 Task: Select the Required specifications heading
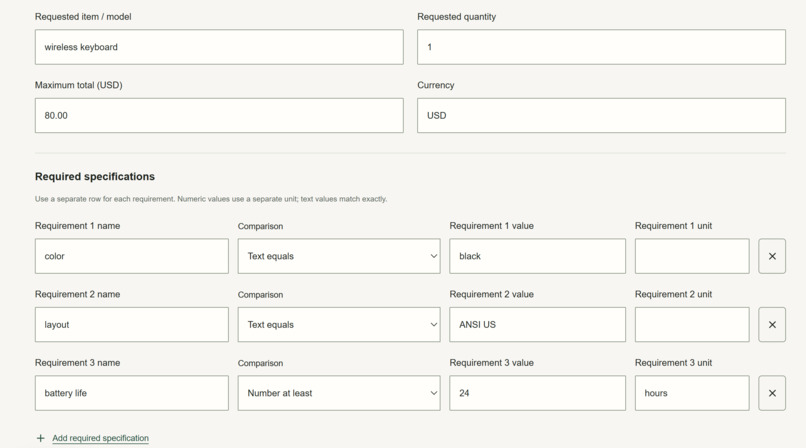point(95,177)
